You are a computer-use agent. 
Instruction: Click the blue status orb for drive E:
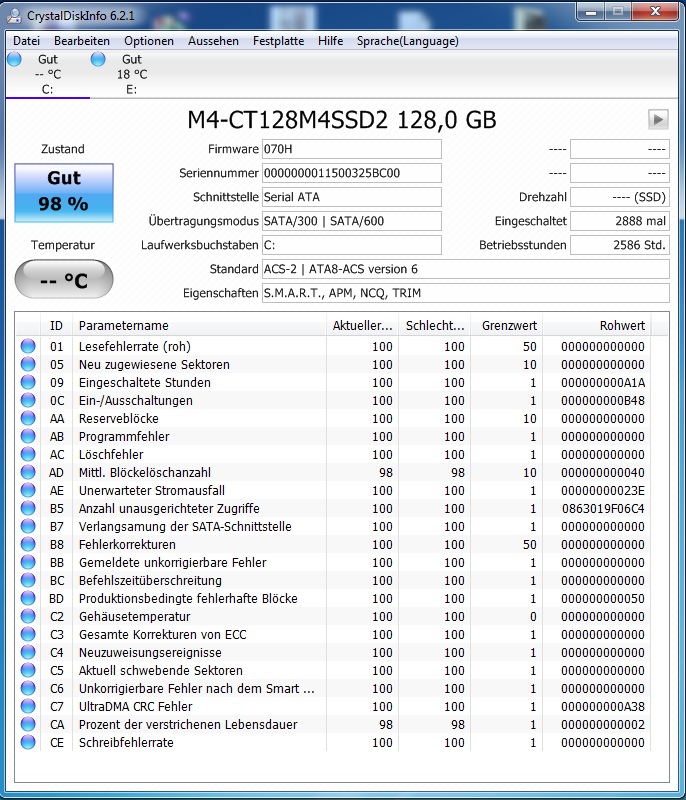pos(98,59)
